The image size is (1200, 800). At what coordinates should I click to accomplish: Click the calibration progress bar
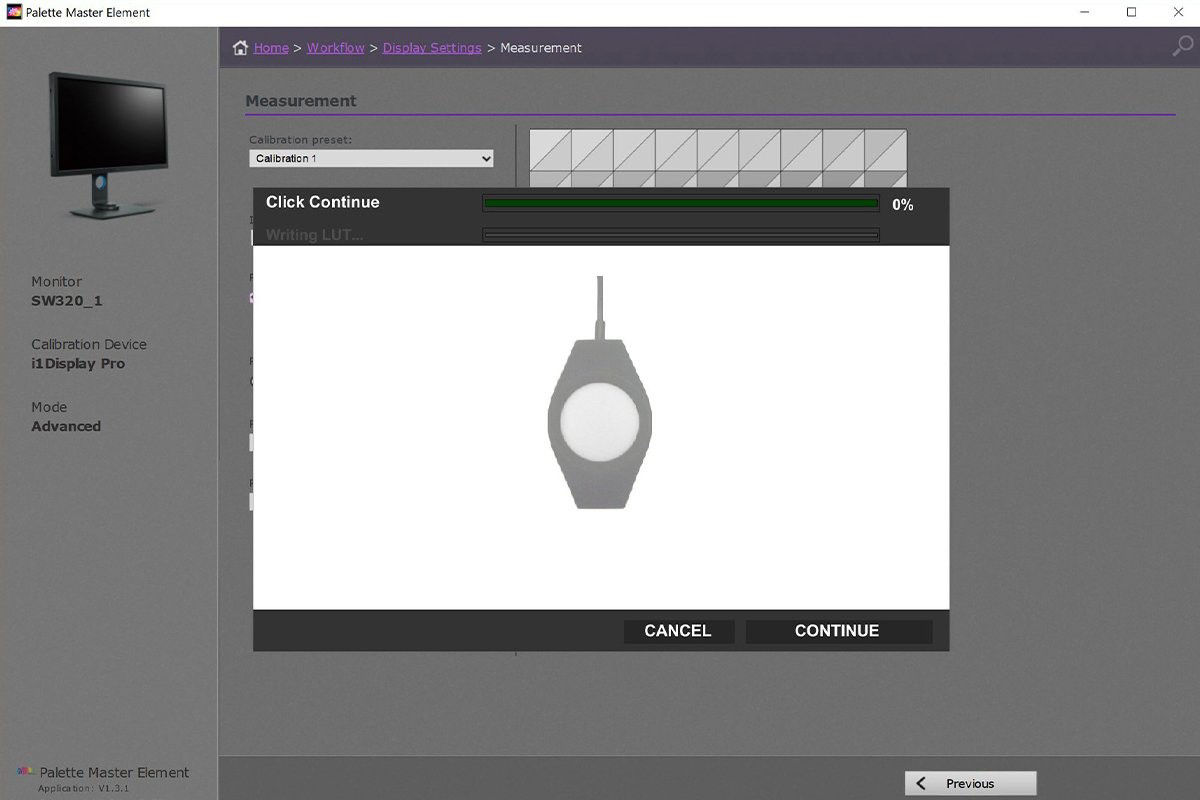(681, 203)
